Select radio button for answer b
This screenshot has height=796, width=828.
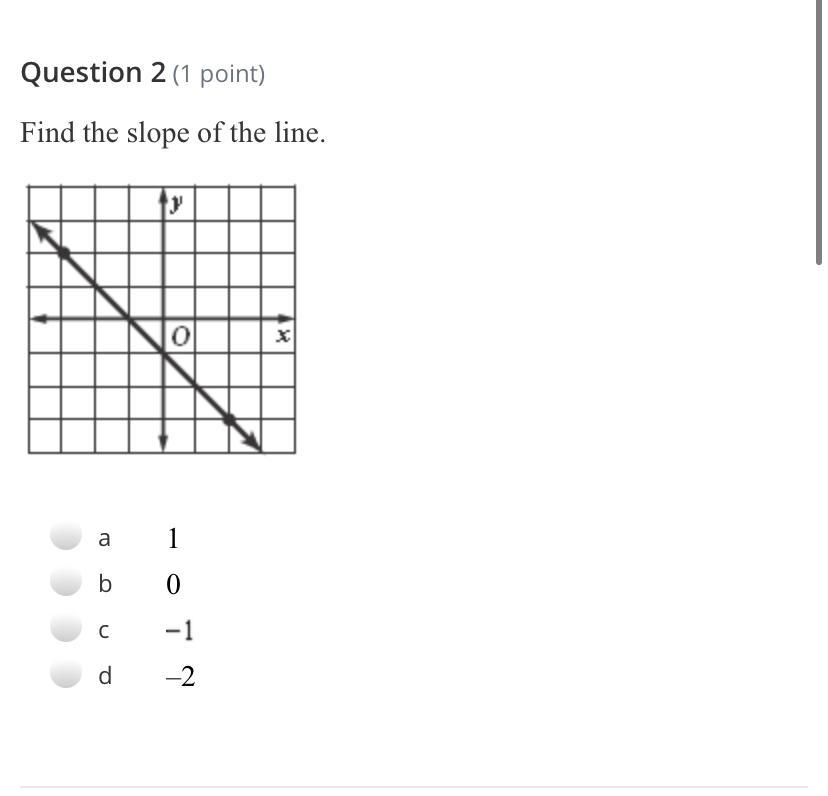[x=66, y=583]
